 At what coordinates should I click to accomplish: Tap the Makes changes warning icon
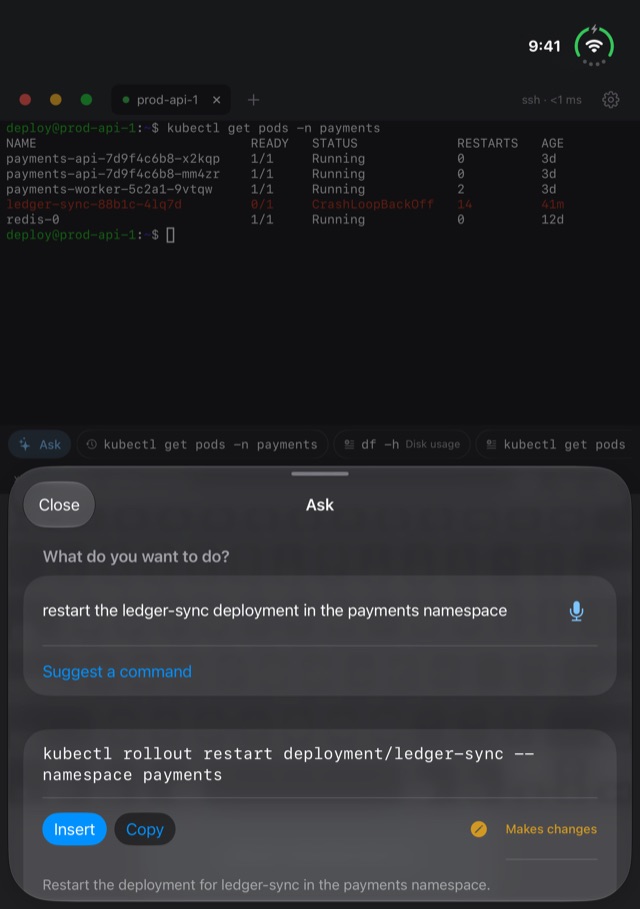coord(479,829)
